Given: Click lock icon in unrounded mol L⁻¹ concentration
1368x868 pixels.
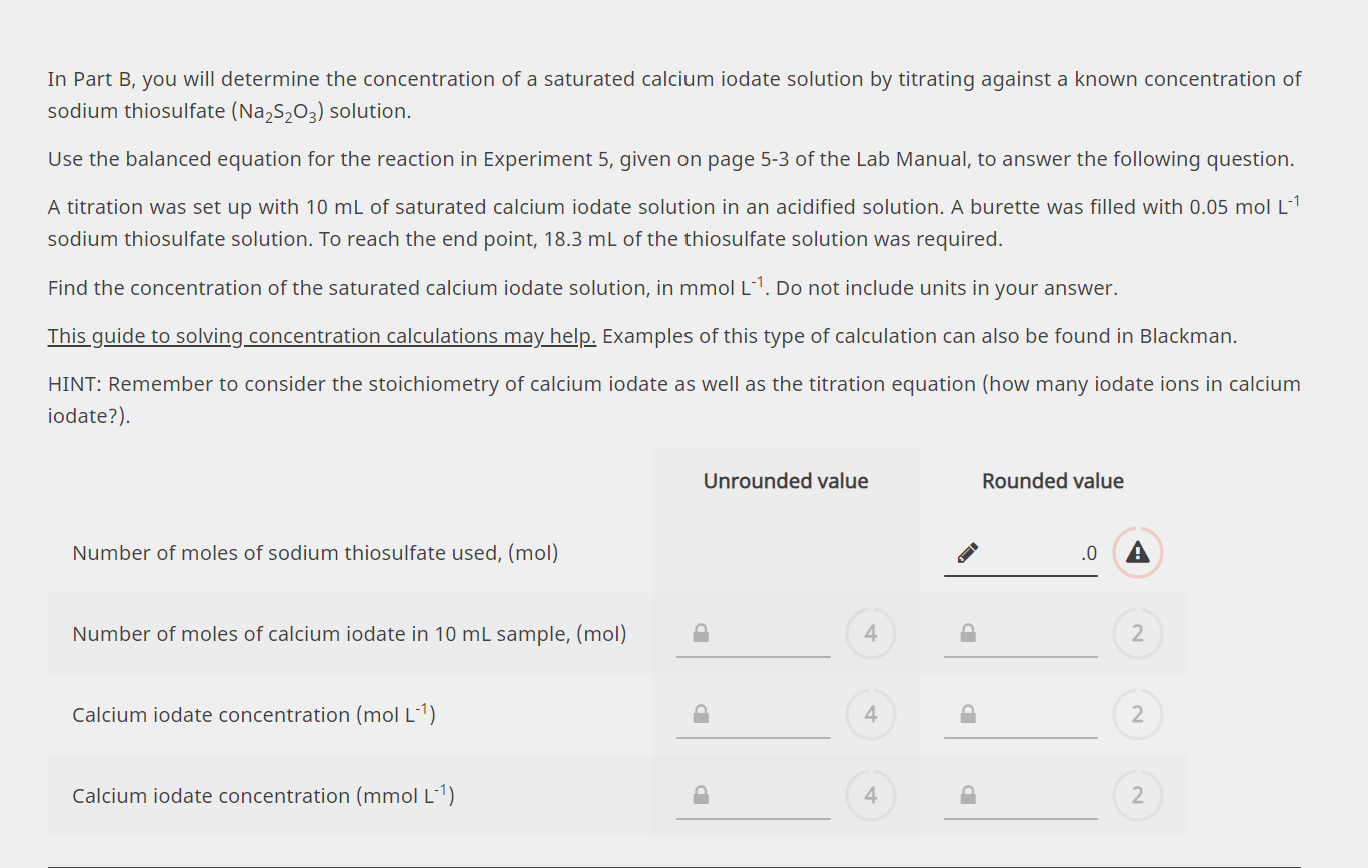Looking at the screenshot, I should (x=701, y=714).
